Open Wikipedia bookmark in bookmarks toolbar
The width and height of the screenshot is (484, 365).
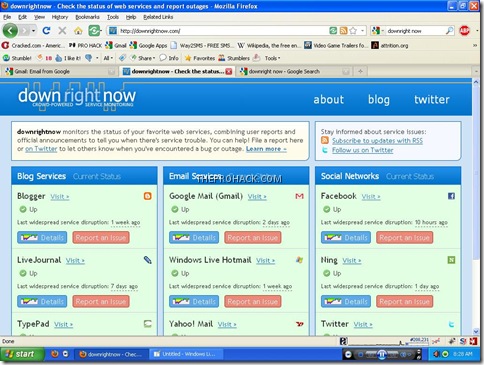click(x=269, y=45)
